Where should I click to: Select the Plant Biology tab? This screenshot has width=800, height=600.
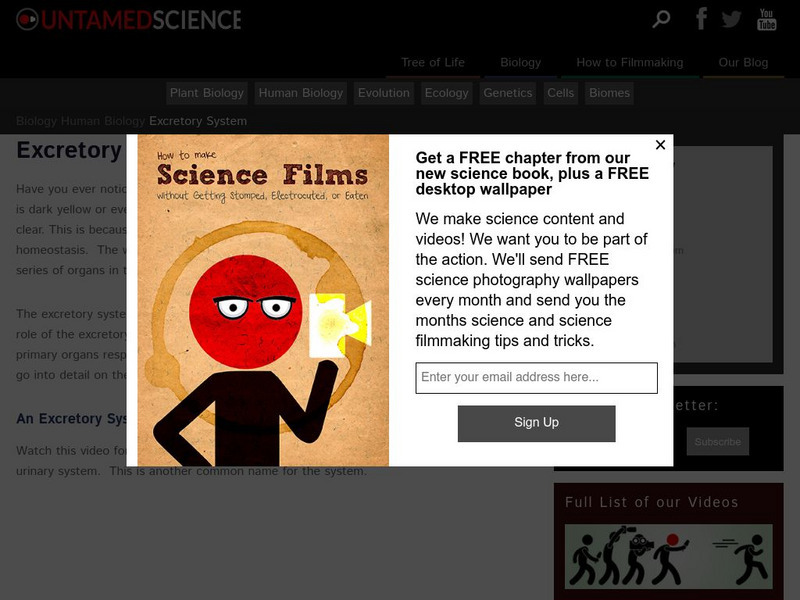pyautogui.click(x=207, y=93)
